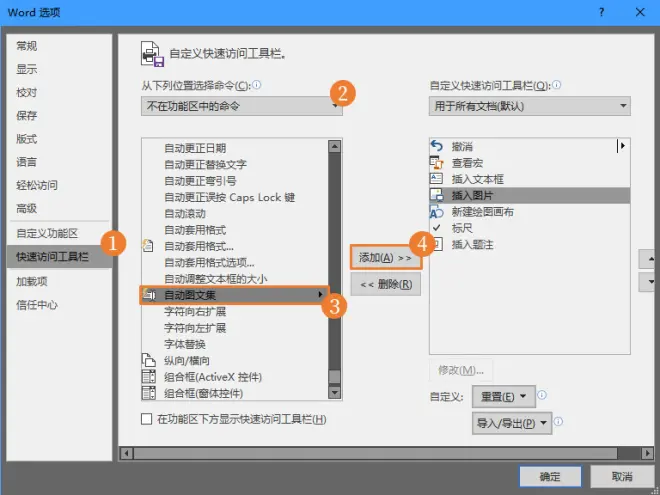Click the command list scroll down arrow
Screen dimensions: 660x495
(335, 393)
